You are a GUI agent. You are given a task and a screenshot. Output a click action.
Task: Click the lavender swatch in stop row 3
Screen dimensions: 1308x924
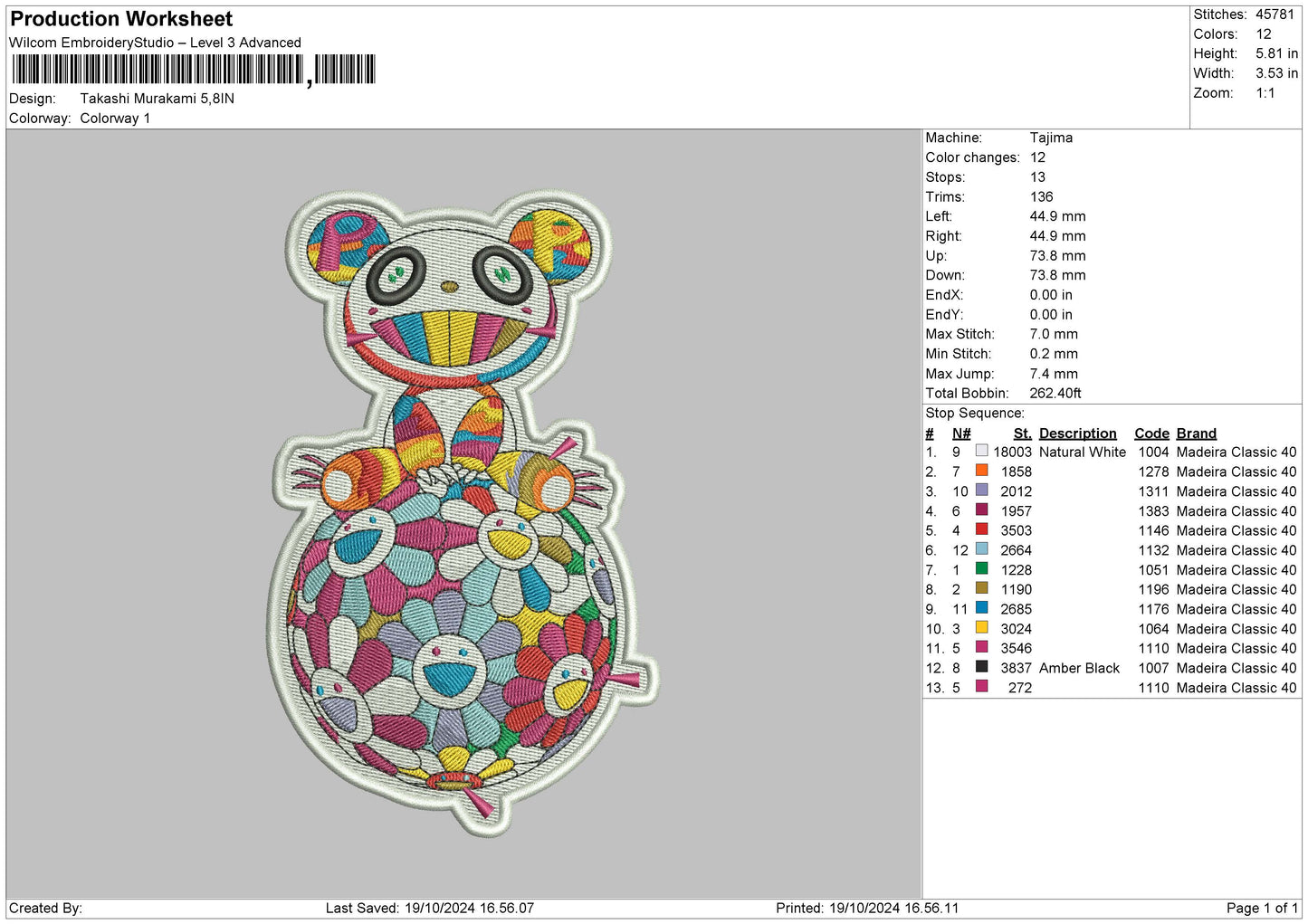coord(981,491)
